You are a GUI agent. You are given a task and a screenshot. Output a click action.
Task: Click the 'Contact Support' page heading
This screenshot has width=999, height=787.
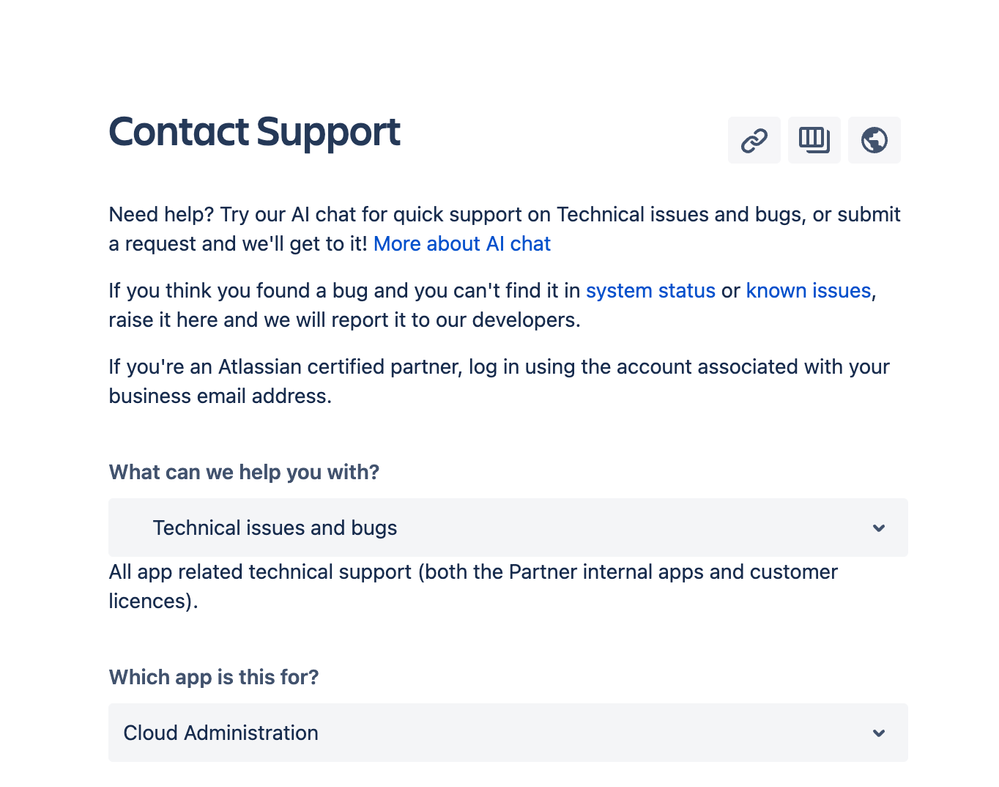(254, 132)
